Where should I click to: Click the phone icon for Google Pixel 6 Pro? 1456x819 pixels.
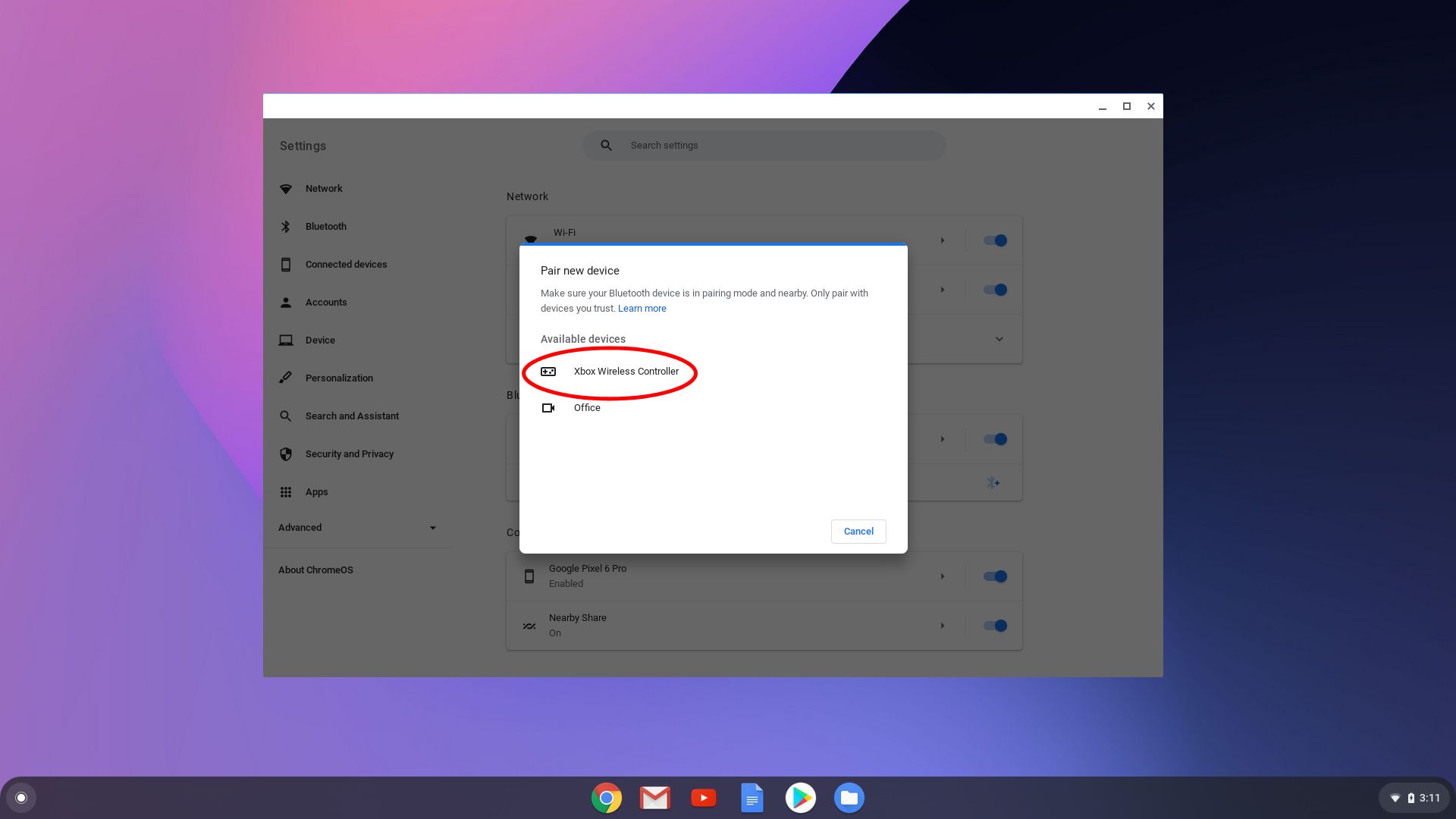coord(529,577)
